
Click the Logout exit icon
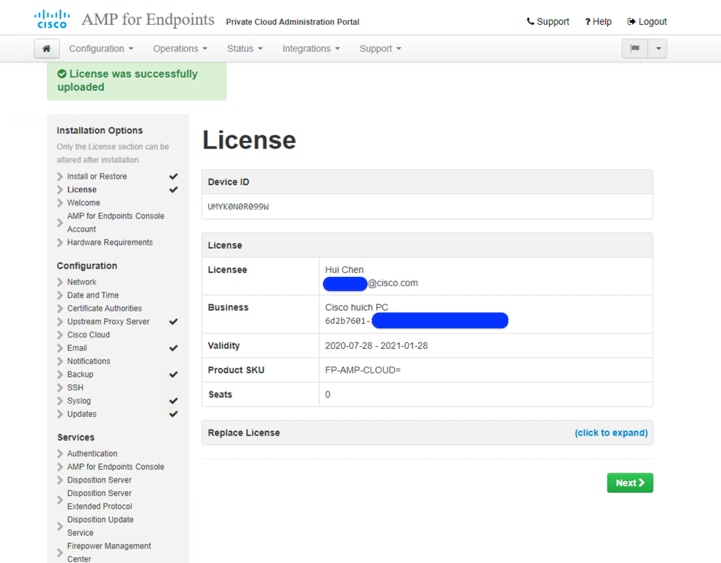(631, 21)
